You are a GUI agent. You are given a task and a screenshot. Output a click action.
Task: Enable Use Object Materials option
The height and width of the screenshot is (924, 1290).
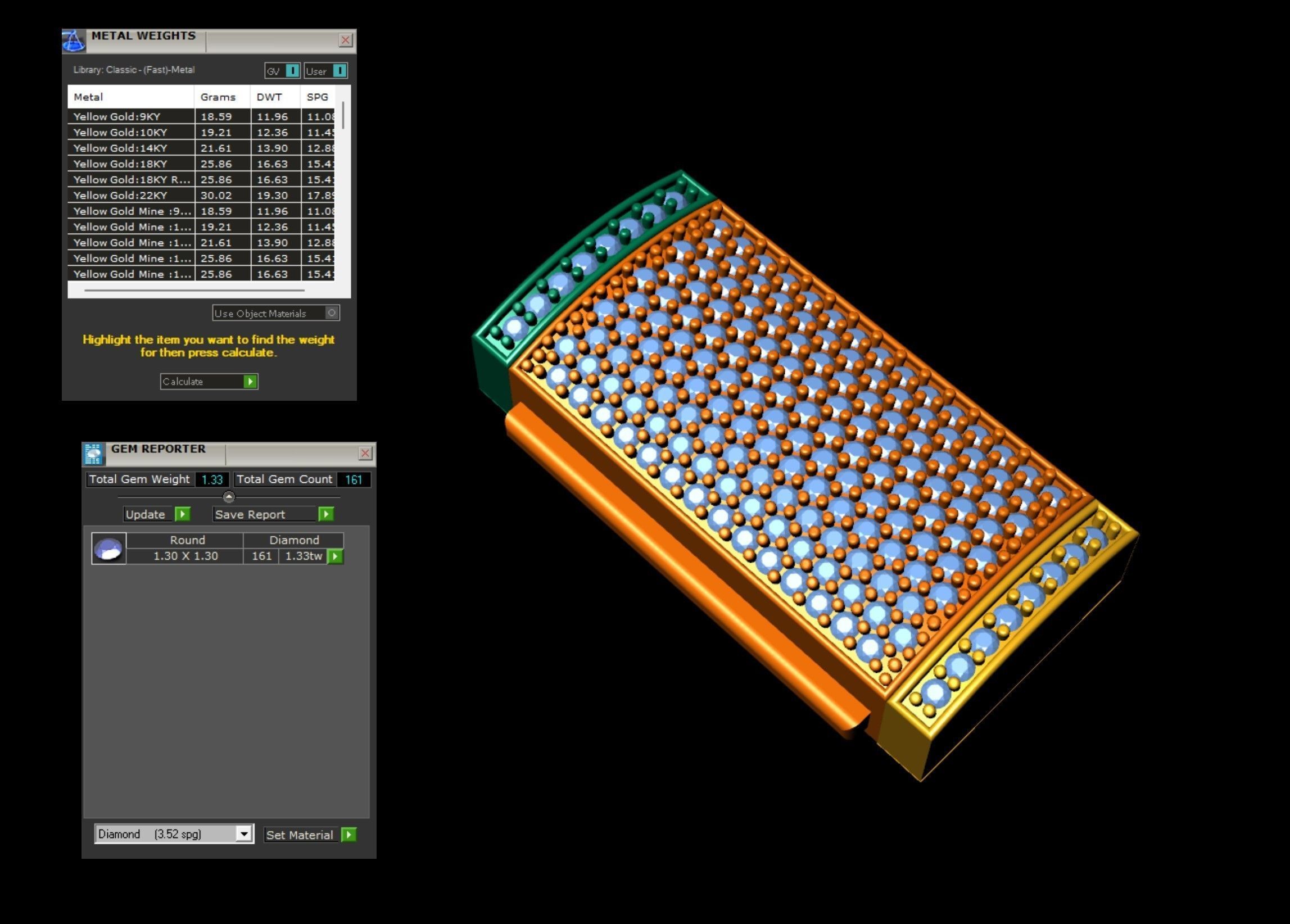[x=332, y=312]
